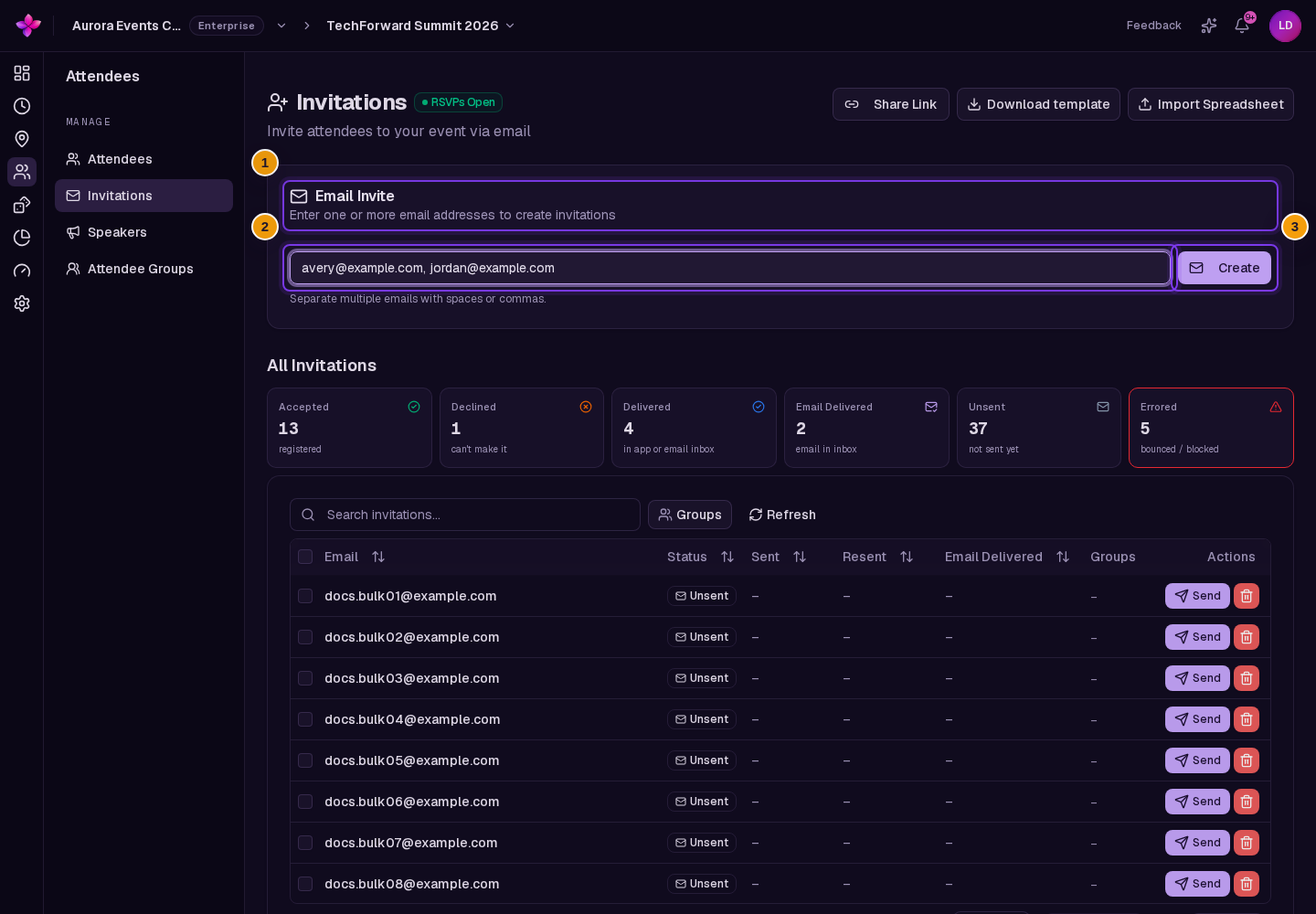
Task: Send the invite to docs.bulk02@example.com
Action: point(1197,637)
